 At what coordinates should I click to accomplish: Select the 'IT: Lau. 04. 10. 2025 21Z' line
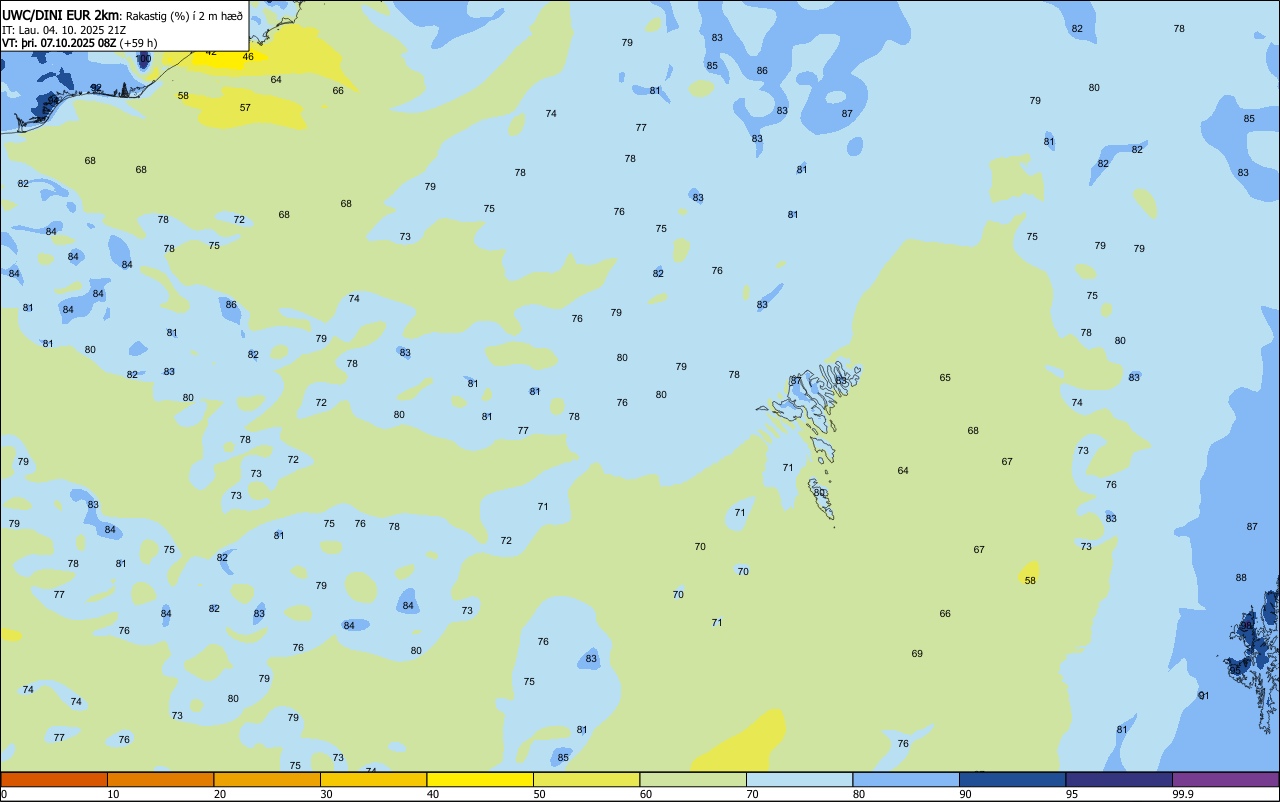64,29
